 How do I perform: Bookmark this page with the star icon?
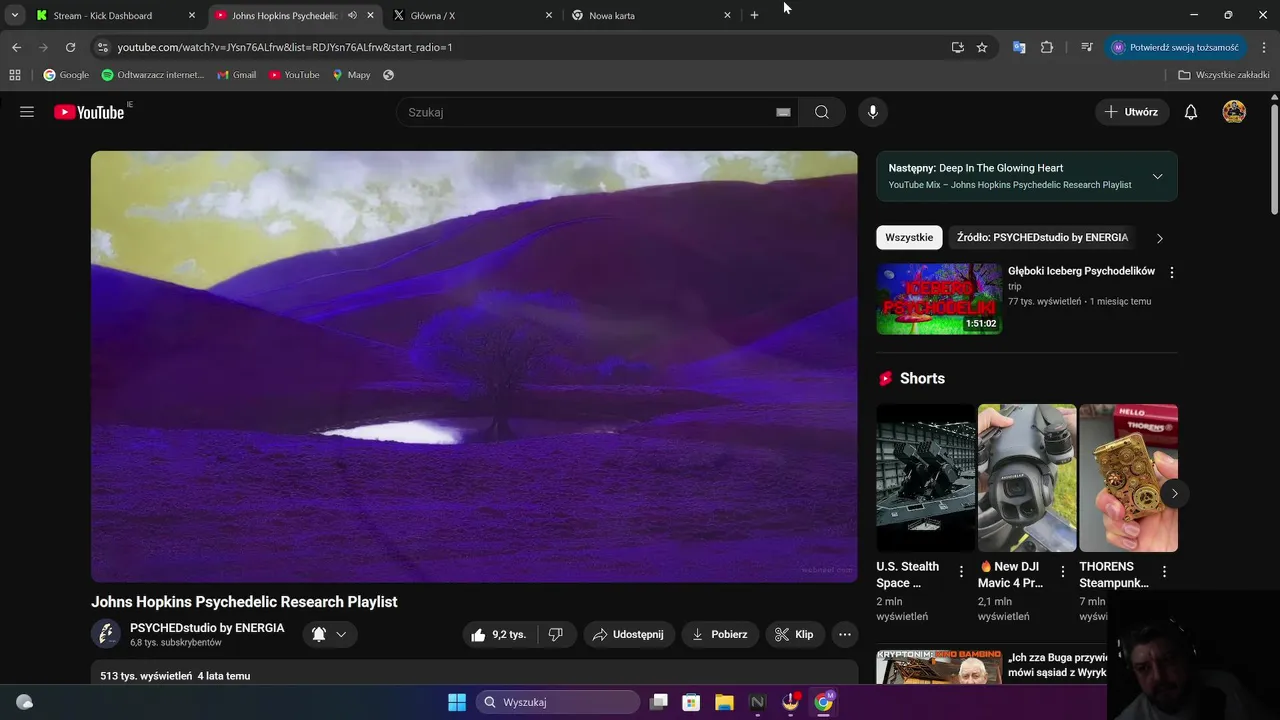click(x=982, y=47)
